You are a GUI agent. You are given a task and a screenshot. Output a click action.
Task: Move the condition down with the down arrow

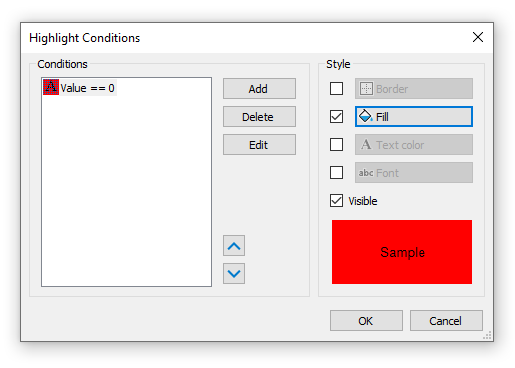pos(234,274)
